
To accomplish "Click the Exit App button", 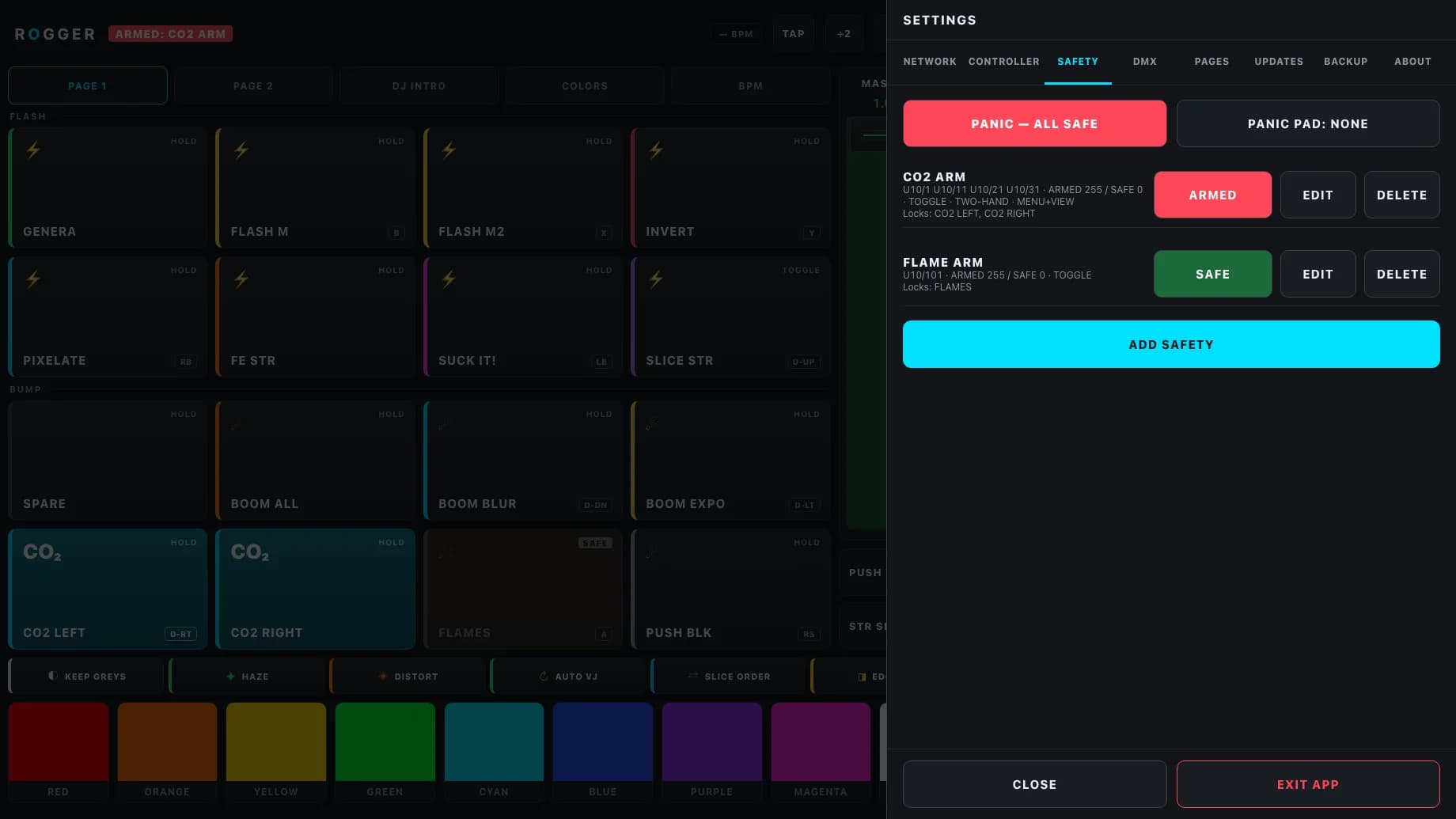I will [1307, 784].
